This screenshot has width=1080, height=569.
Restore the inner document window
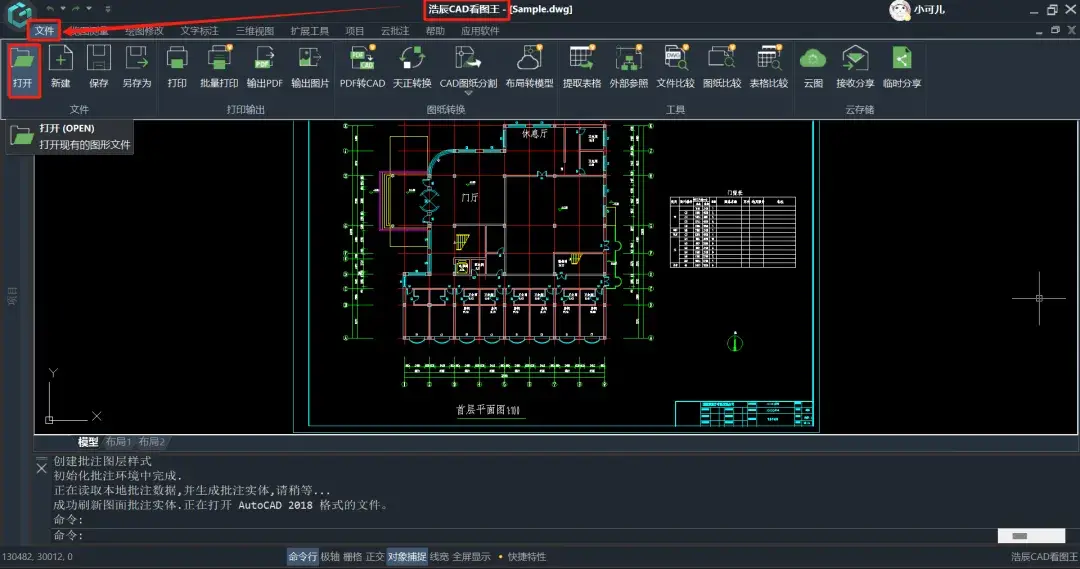pos(1055,30)
